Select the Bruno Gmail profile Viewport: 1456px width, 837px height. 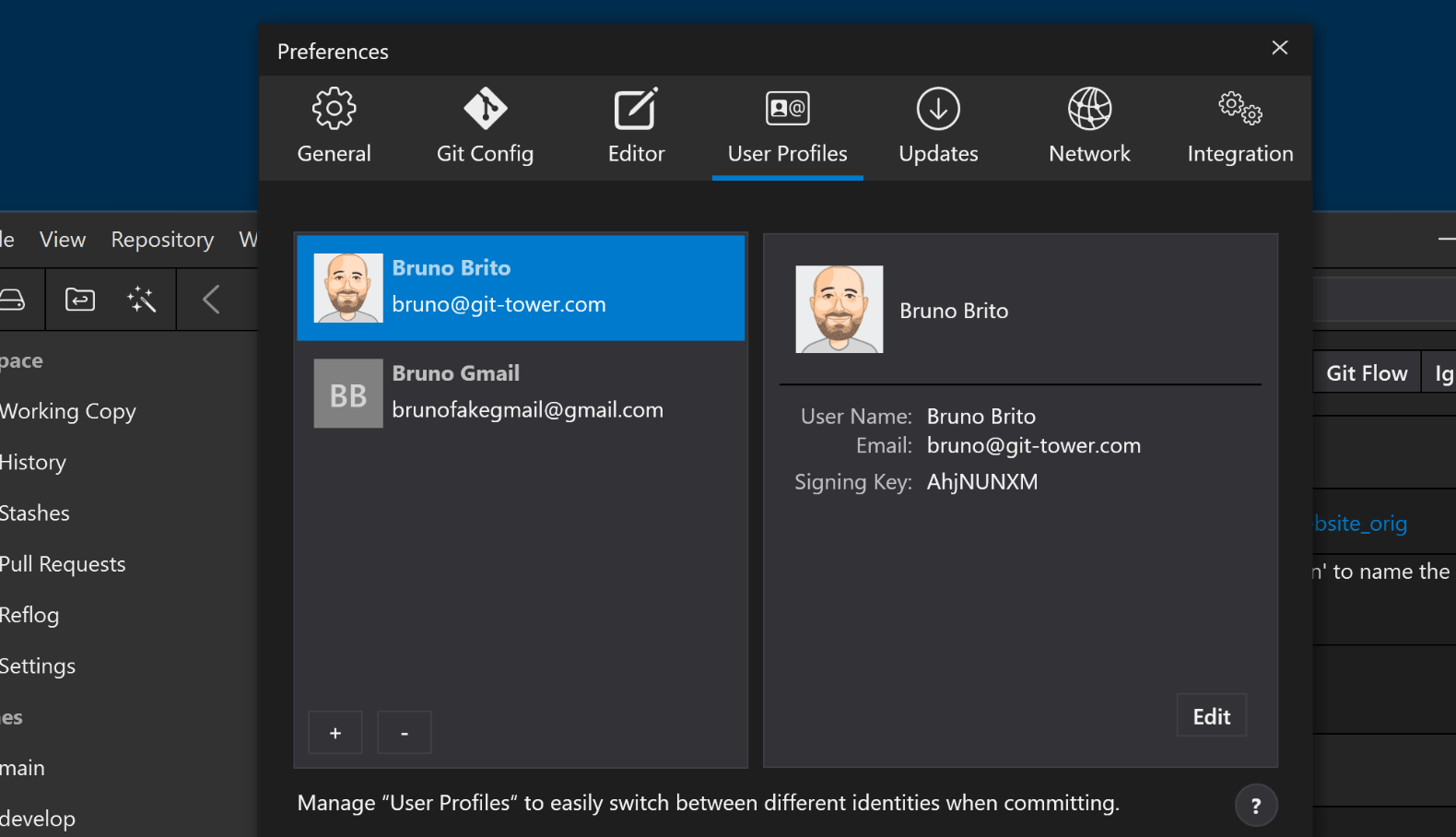pyautogui.click(x=521, y=394)
